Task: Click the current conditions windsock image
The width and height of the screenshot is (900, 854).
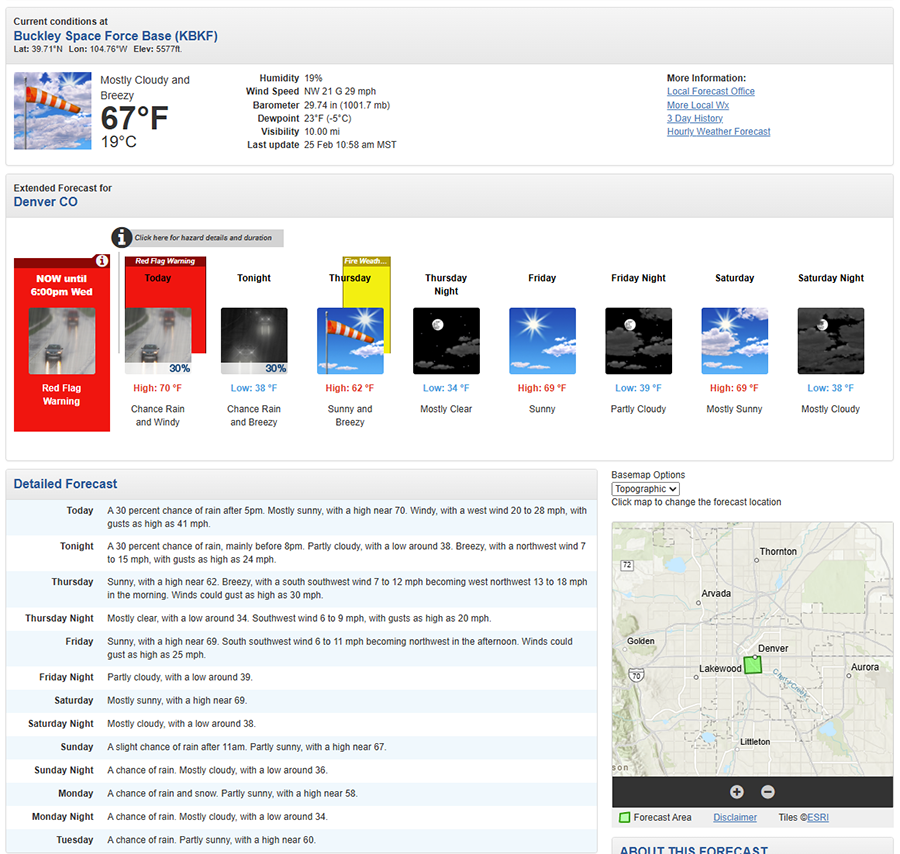Action: pyautogui.click(x=52, y=110)
